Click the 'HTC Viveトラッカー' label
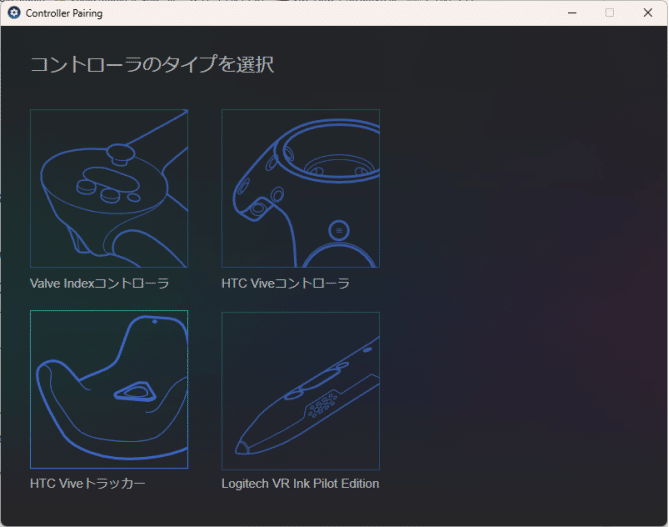The width and height of the screenshot is (669, 527). click(x=87, y=483)
